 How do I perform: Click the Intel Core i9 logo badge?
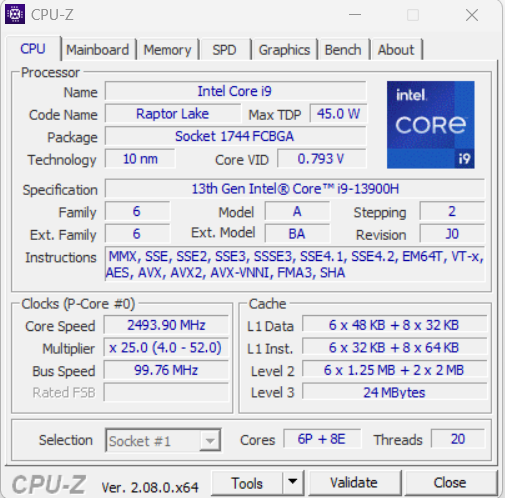pyautogui.click(x=430, y=125)
